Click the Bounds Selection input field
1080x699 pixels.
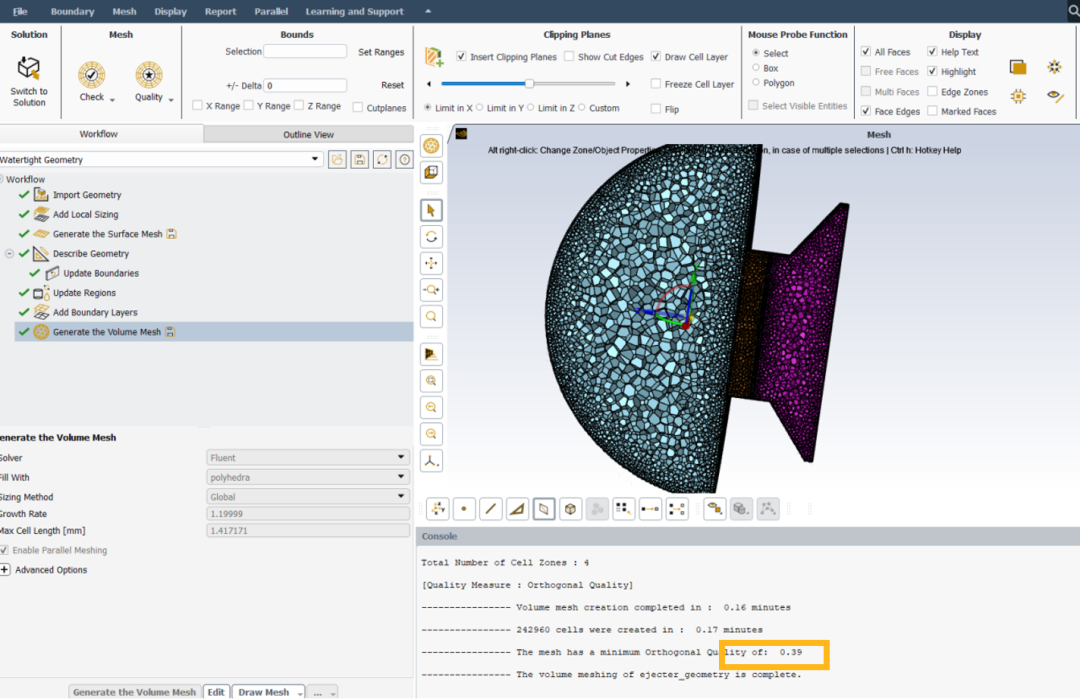point(305,51)
